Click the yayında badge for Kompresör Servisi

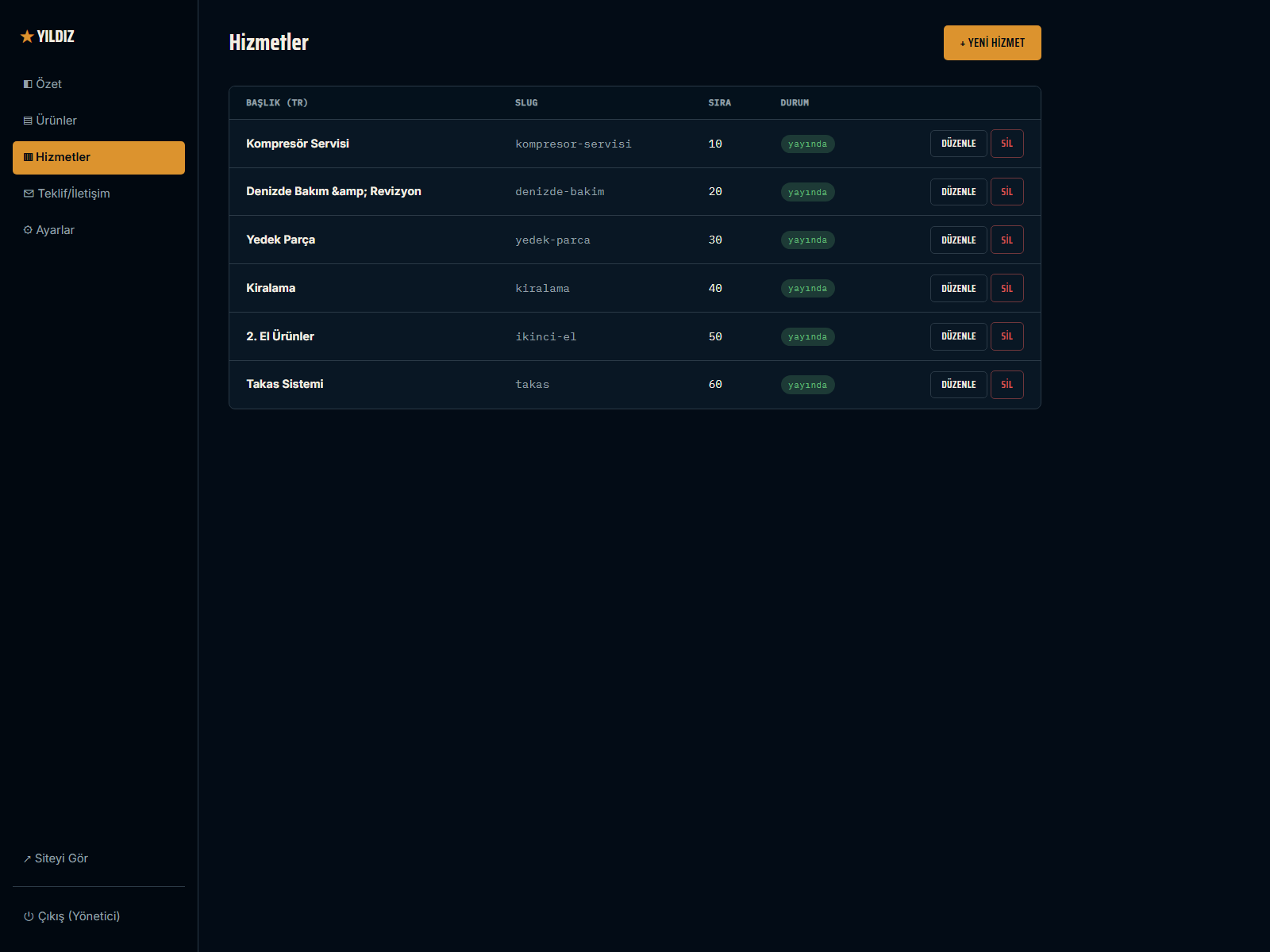(807, 144)
